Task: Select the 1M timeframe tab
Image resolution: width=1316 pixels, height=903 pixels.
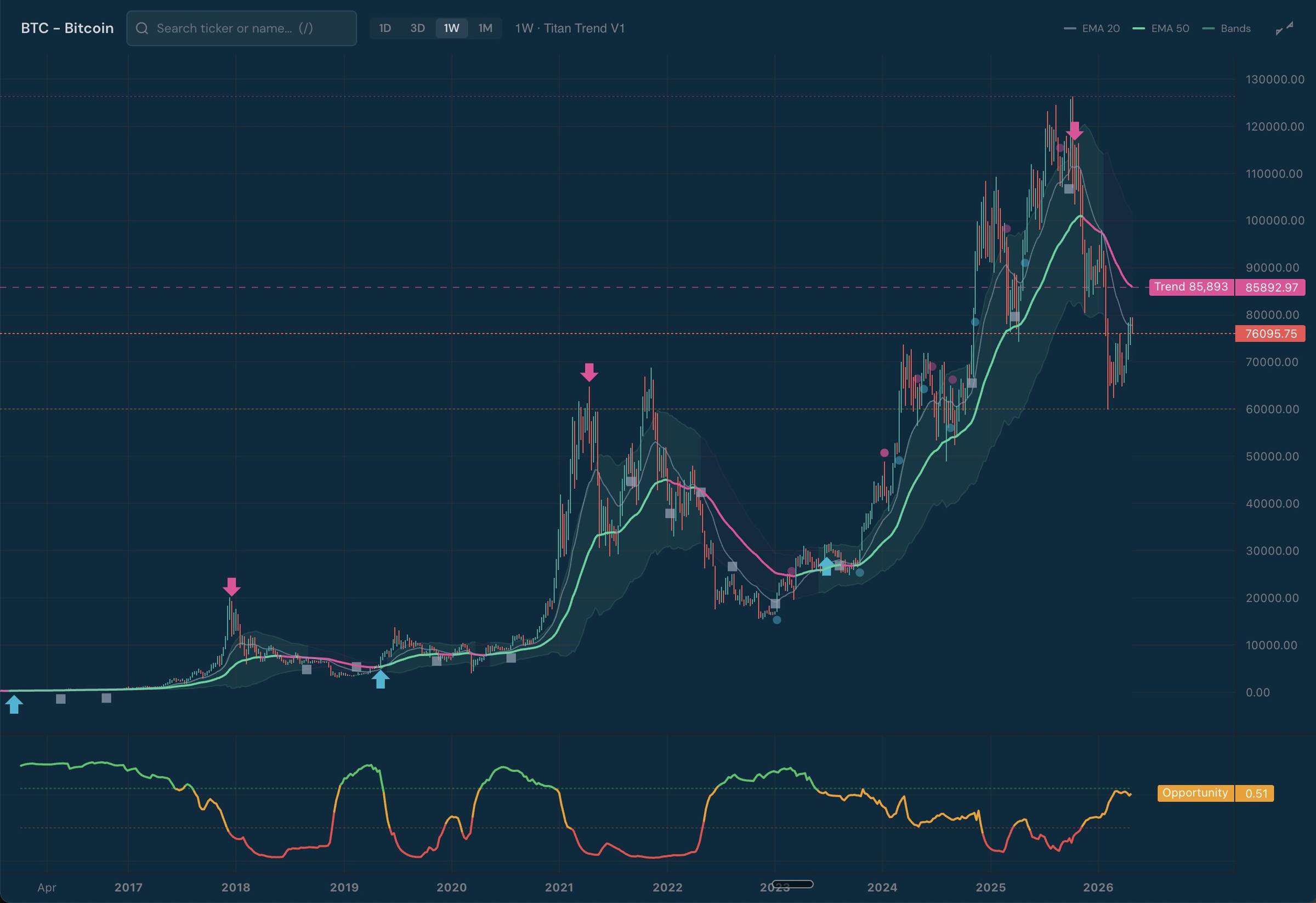Action: [485, 29]
